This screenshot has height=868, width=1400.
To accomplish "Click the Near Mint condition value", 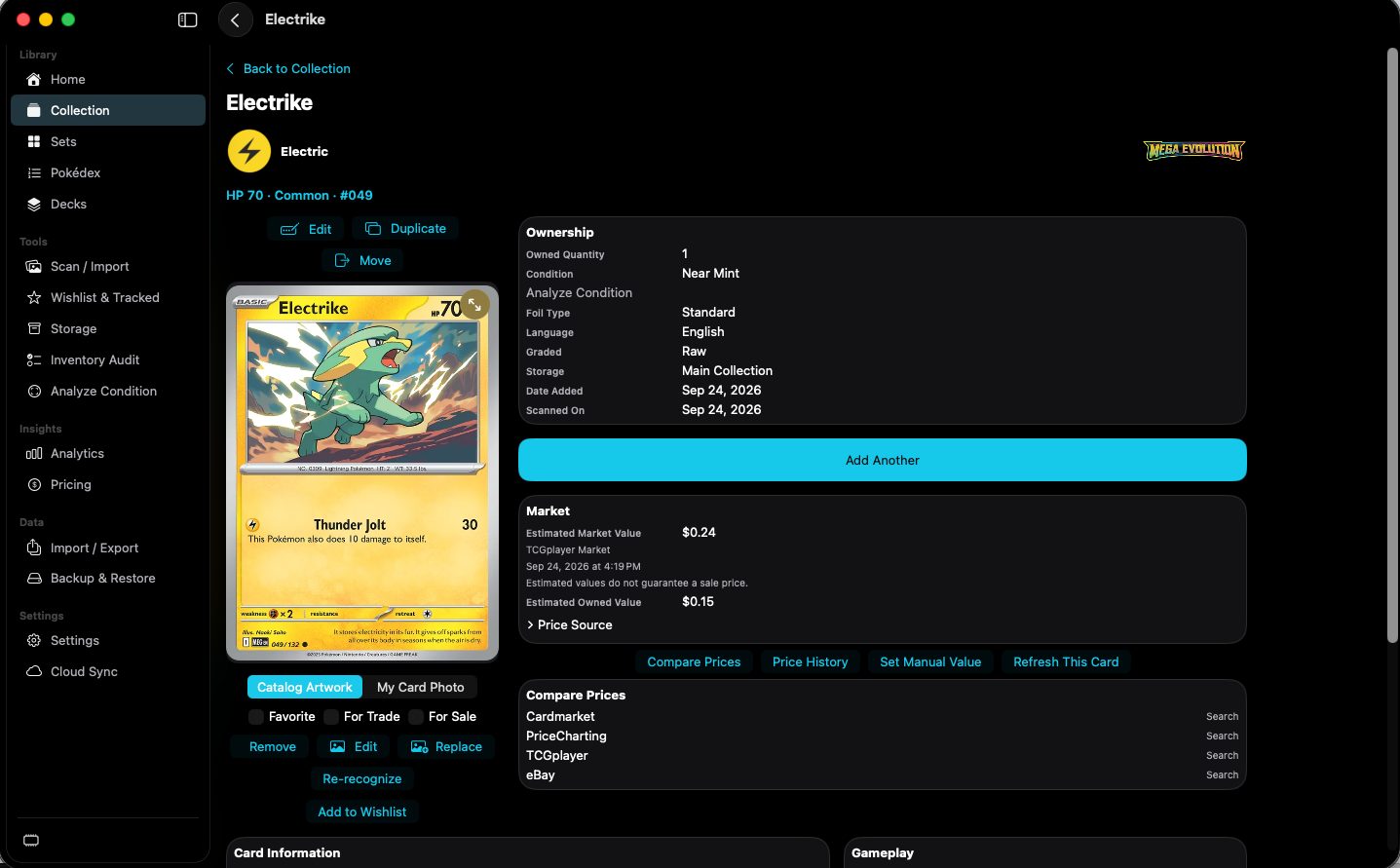I will click(710, 273).
